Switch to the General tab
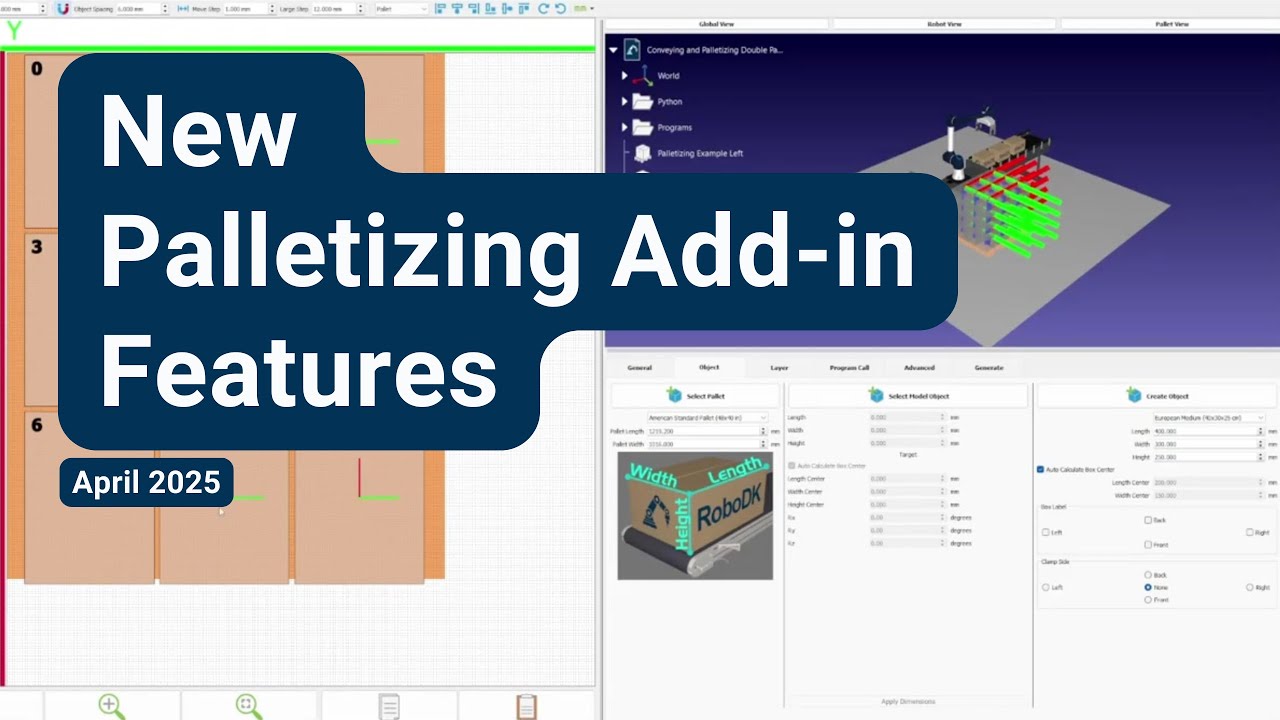 tap(639, 367)
